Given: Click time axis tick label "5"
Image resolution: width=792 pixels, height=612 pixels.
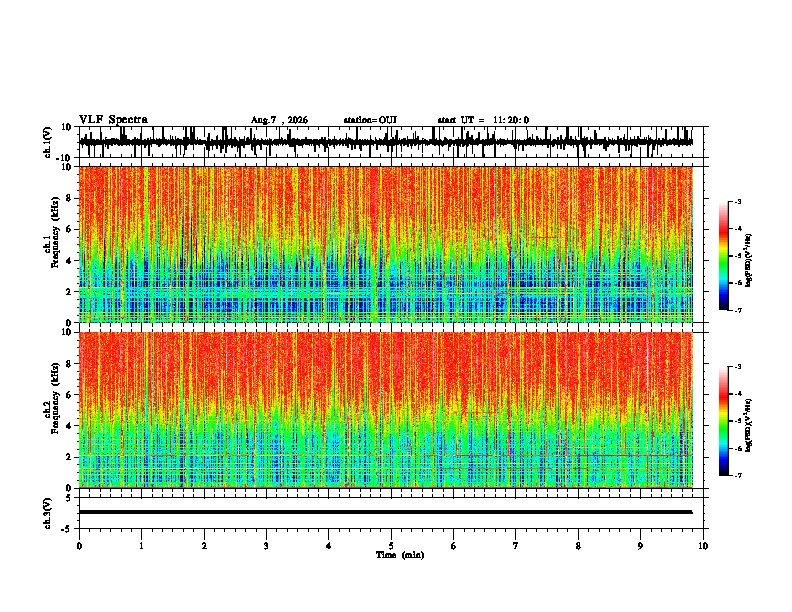Looking at the screenshot, I should pos(391,546).
